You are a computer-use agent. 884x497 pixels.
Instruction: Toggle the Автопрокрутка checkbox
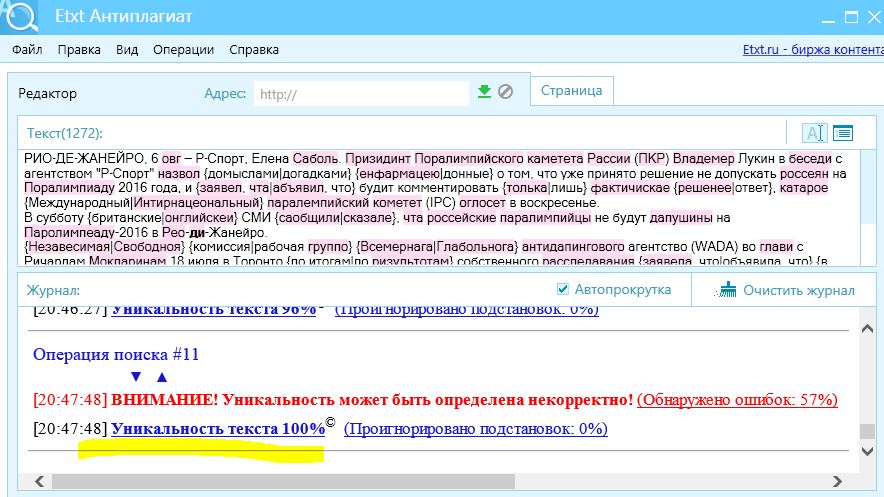563,289
